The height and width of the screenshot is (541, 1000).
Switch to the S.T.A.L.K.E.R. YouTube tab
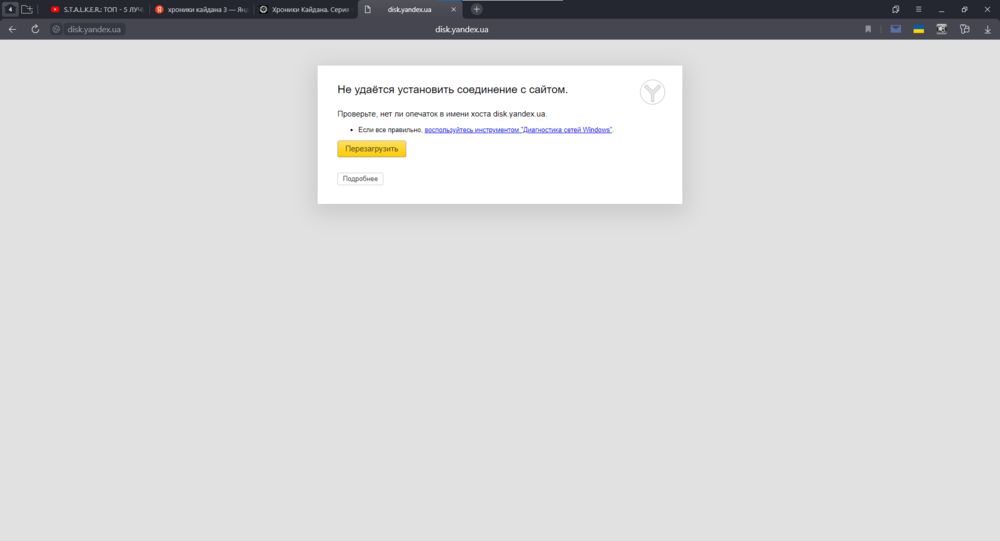98,10
